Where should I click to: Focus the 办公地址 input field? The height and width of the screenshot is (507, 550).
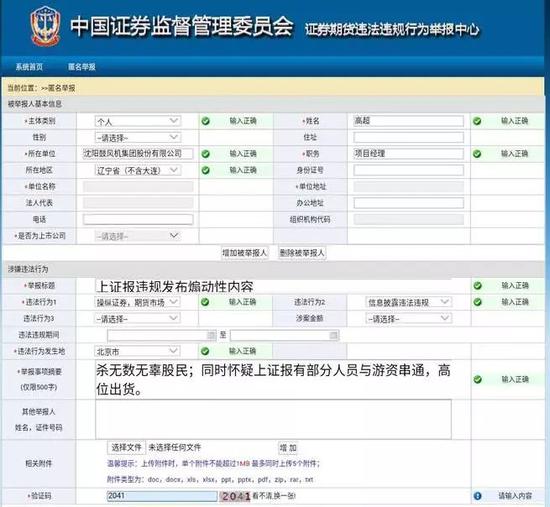408,203
